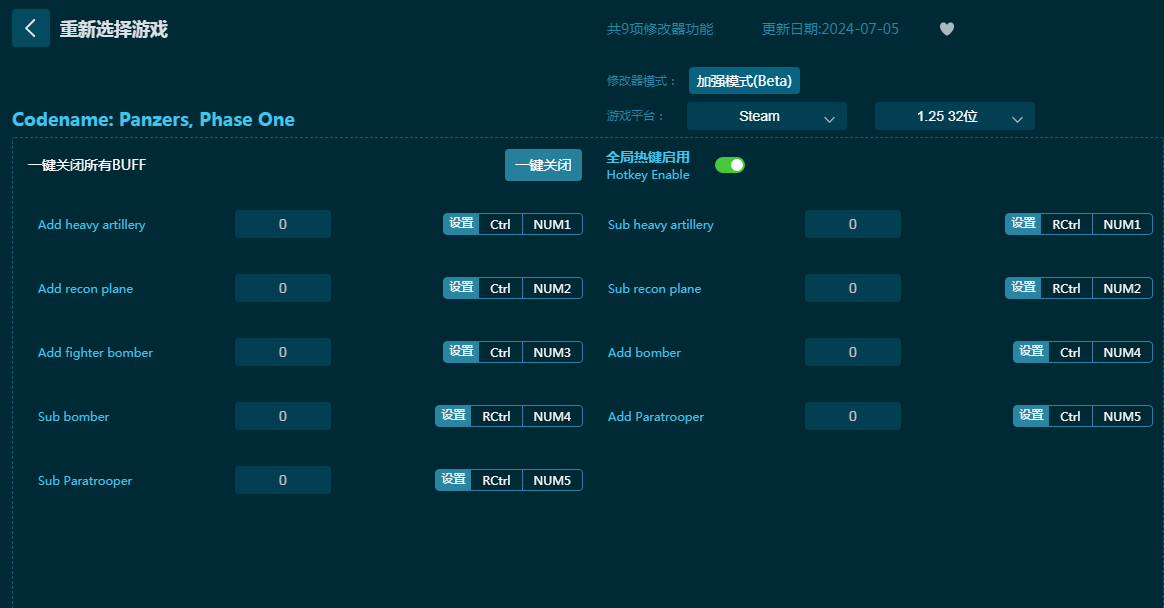Click the heart favorite icon
Screen dimensions: 1164x608
(x=946, y=29)
